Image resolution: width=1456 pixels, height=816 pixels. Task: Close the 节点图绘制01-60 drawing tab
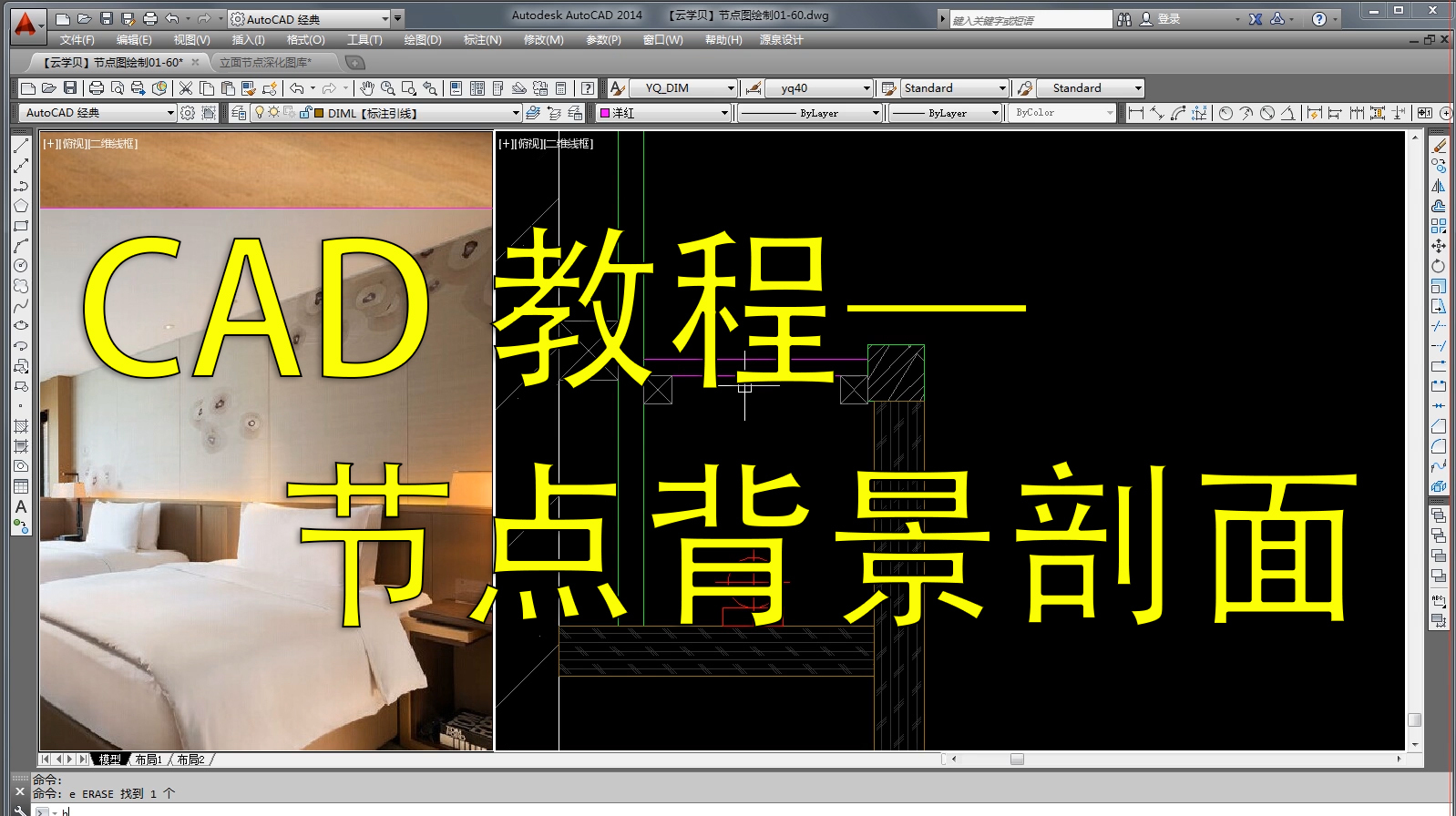click(195, 62)
